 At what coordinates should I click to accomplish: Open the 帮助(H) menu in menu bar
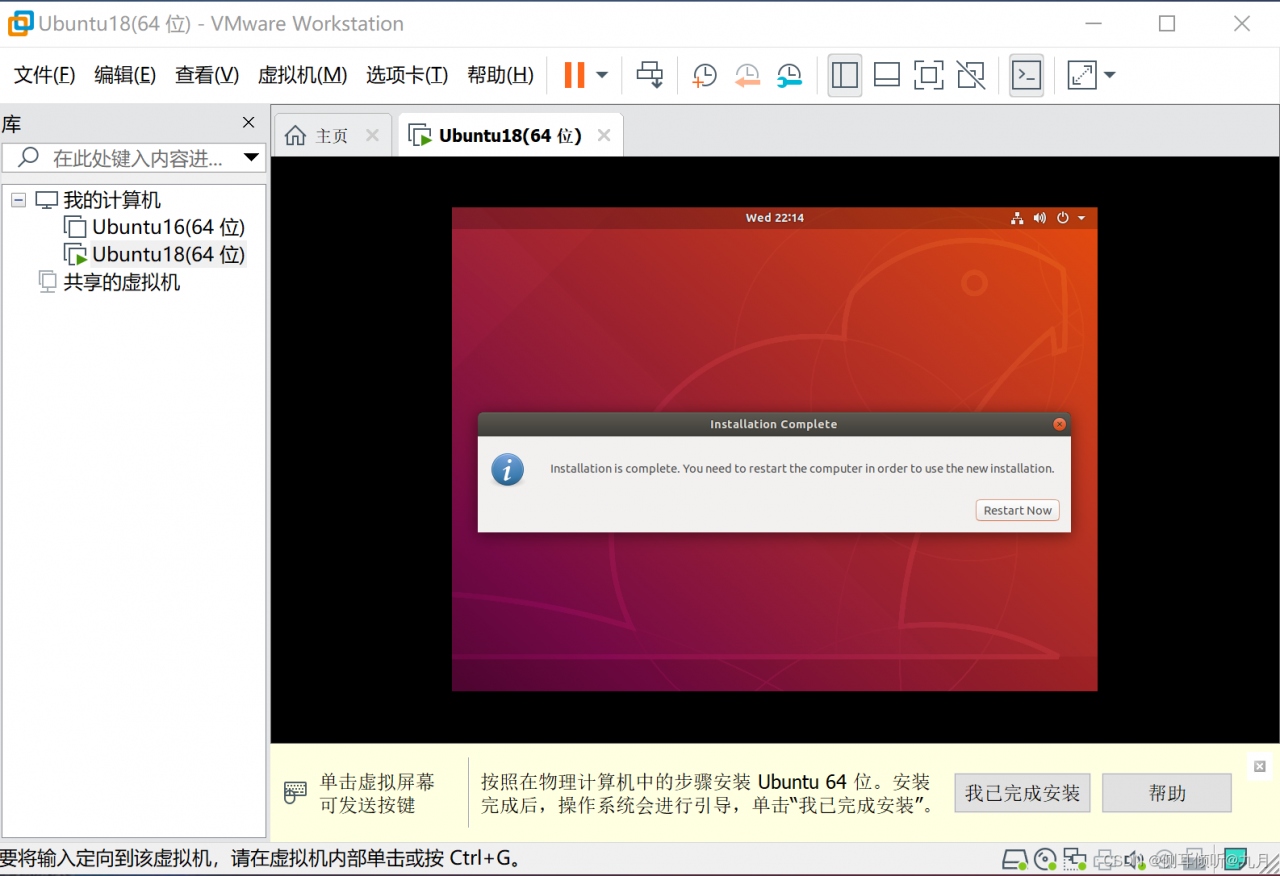[x=500, y=75]
